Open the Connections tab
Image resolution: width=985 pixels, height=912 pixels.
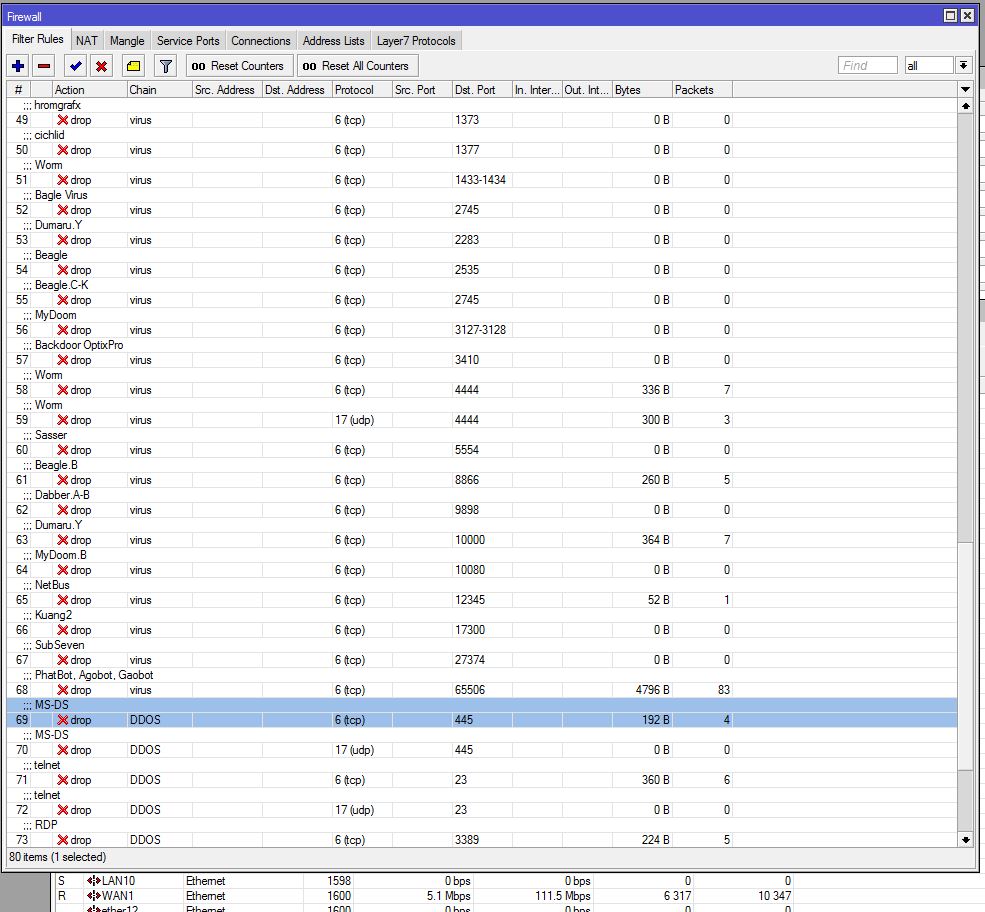click(x=261, y=41)
